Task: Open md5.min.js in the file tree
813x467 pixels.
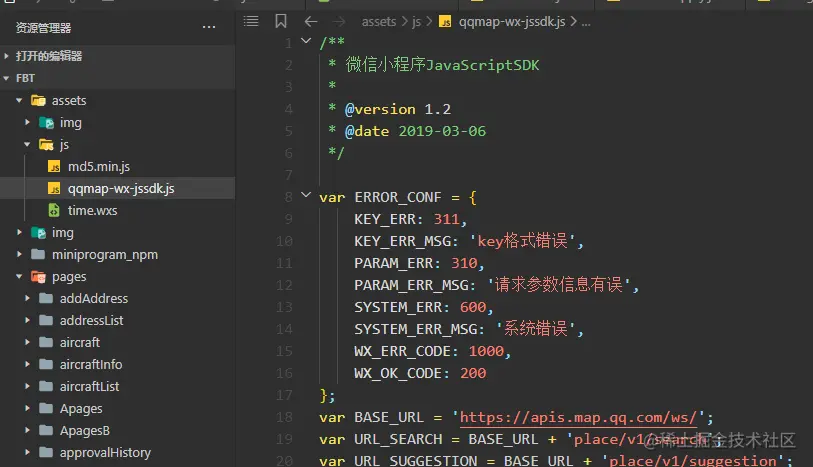Action: 99,167
